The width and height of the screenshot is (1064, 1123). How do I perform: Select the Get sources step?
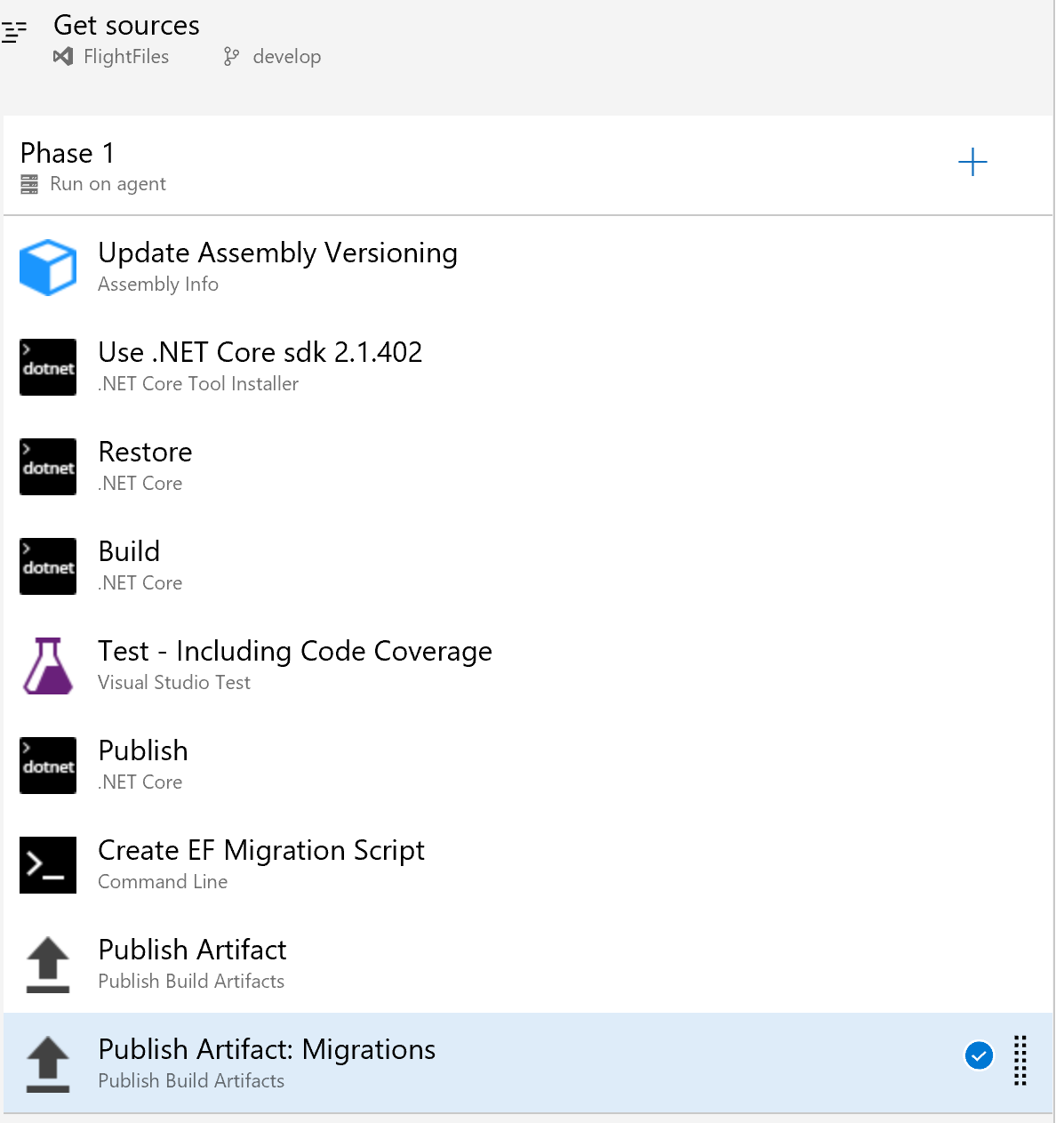click(528, 43)
